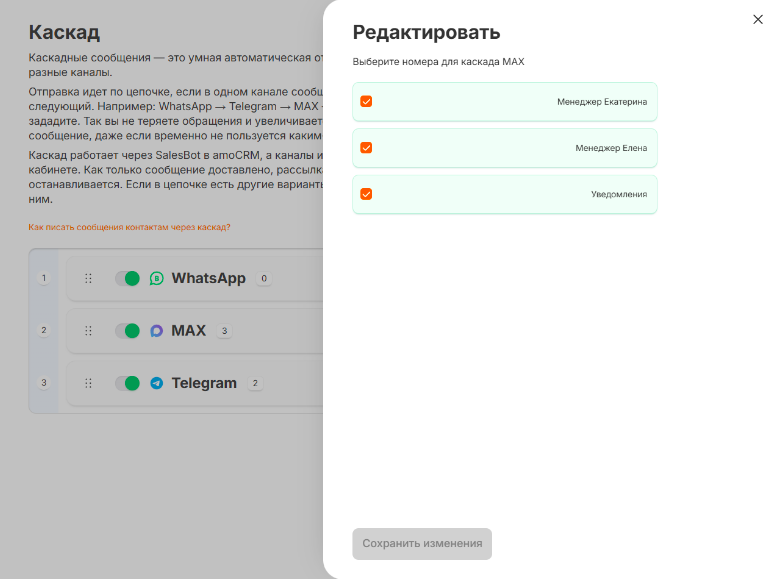Screen dimensions: 771x579
Task: Click the MAX messenger logo icon
Action: click(156, 331)
